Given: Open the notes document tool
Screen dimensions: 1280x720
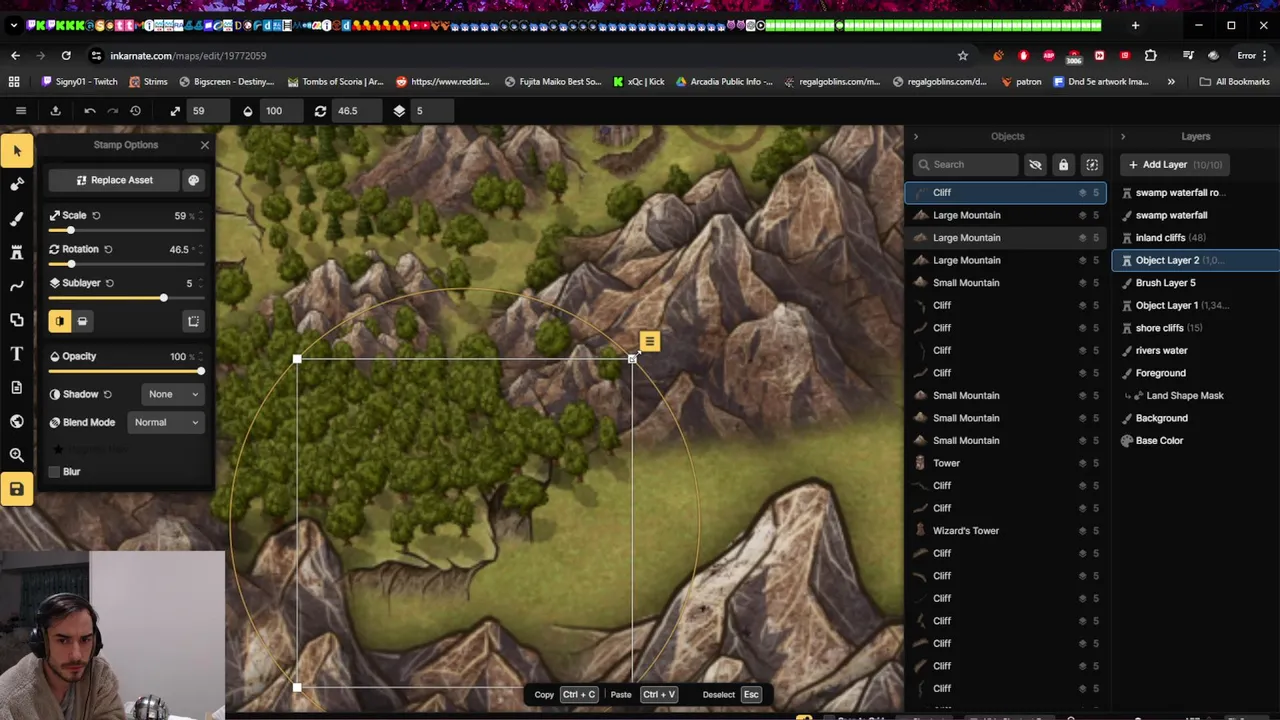Looking at the screenshot, I should (16, 387).
